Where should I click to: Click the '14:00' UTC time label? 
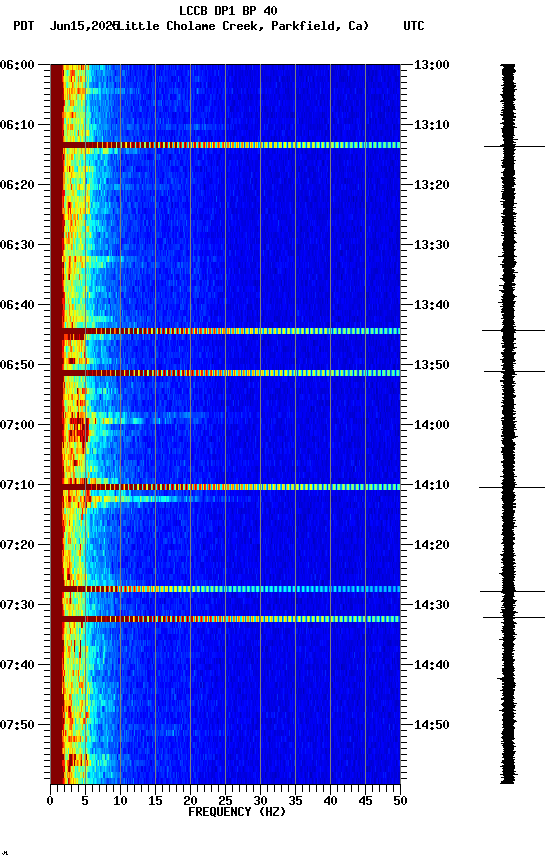(x=432, y=425)
